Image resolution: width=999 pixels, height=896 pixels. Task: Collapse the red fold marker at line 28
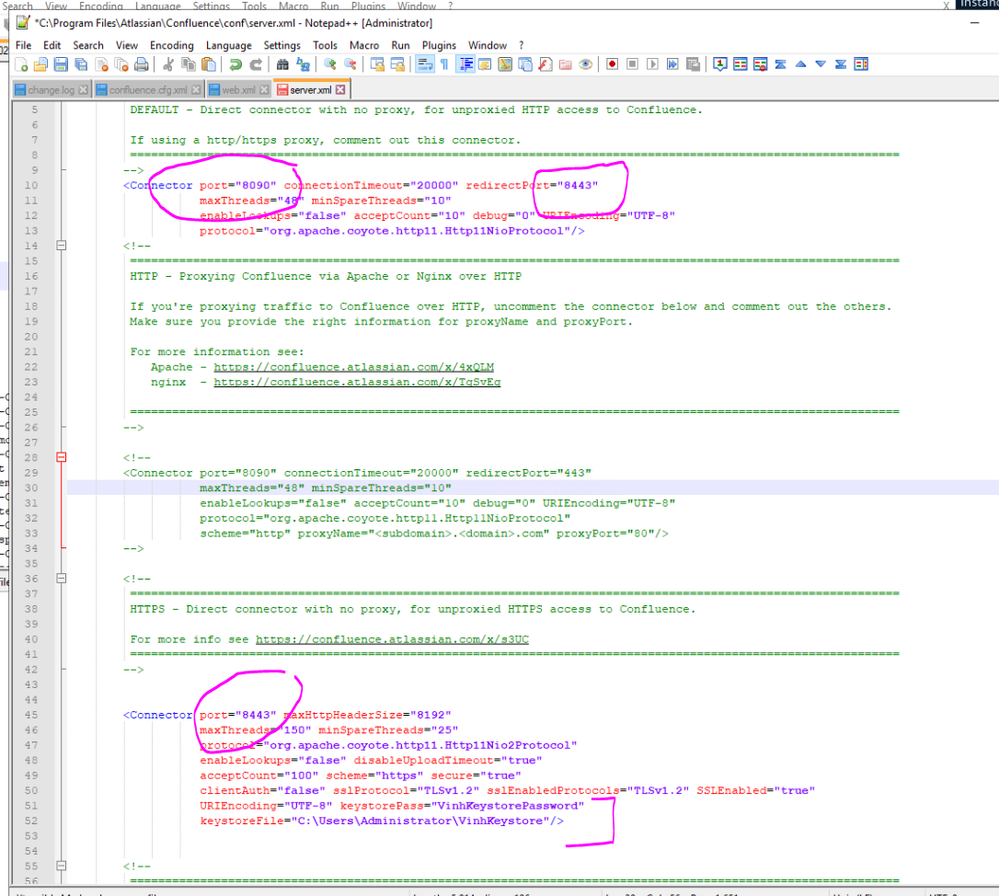coord(61,457)
